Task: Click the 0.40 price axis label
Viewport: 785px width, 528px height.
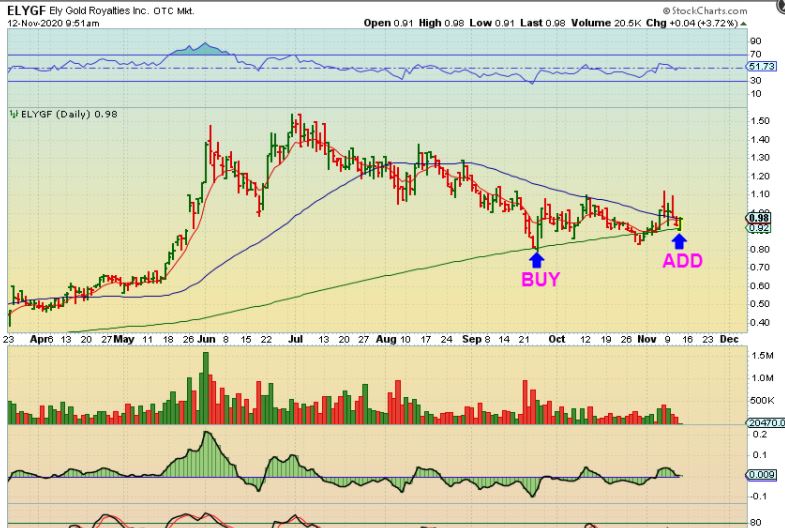Action: [760, 322]
